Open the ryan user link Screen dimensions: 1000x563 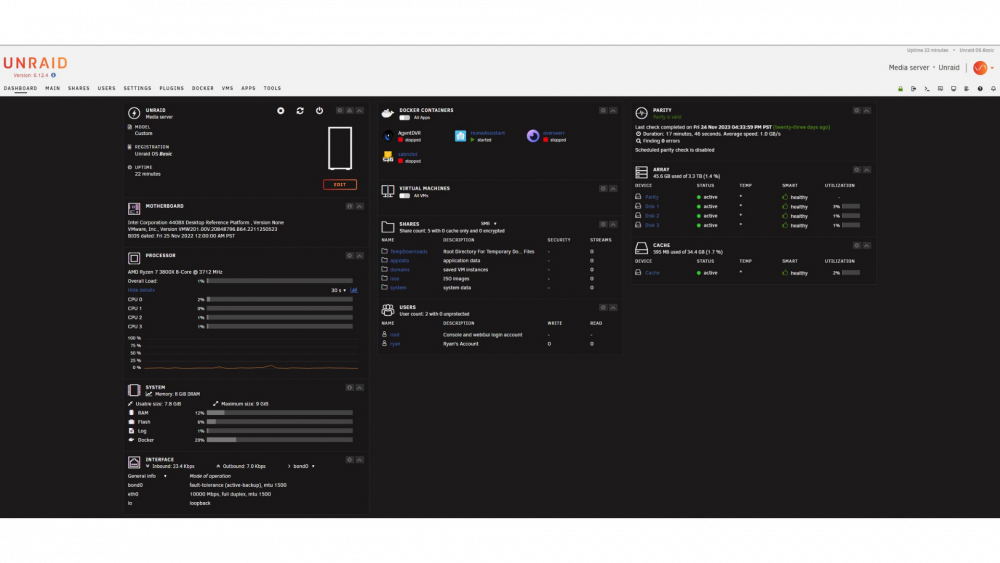[395, 344]
